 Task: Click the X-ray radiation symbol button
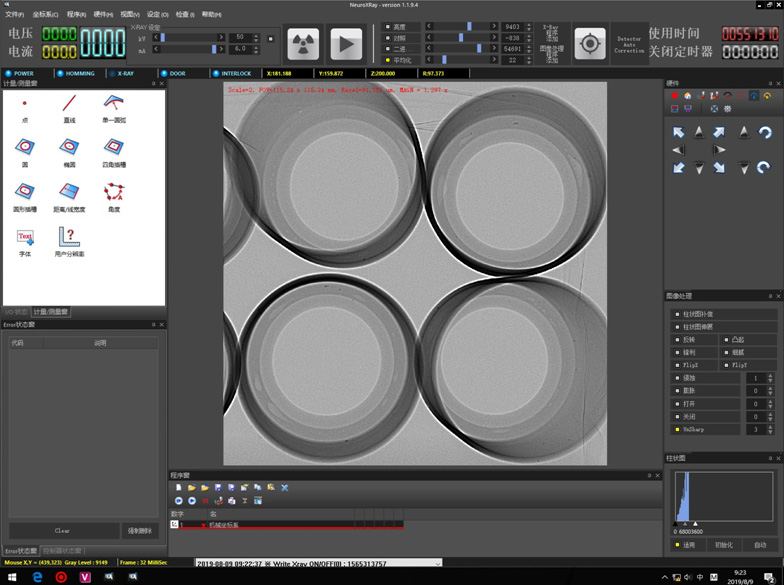303,44
